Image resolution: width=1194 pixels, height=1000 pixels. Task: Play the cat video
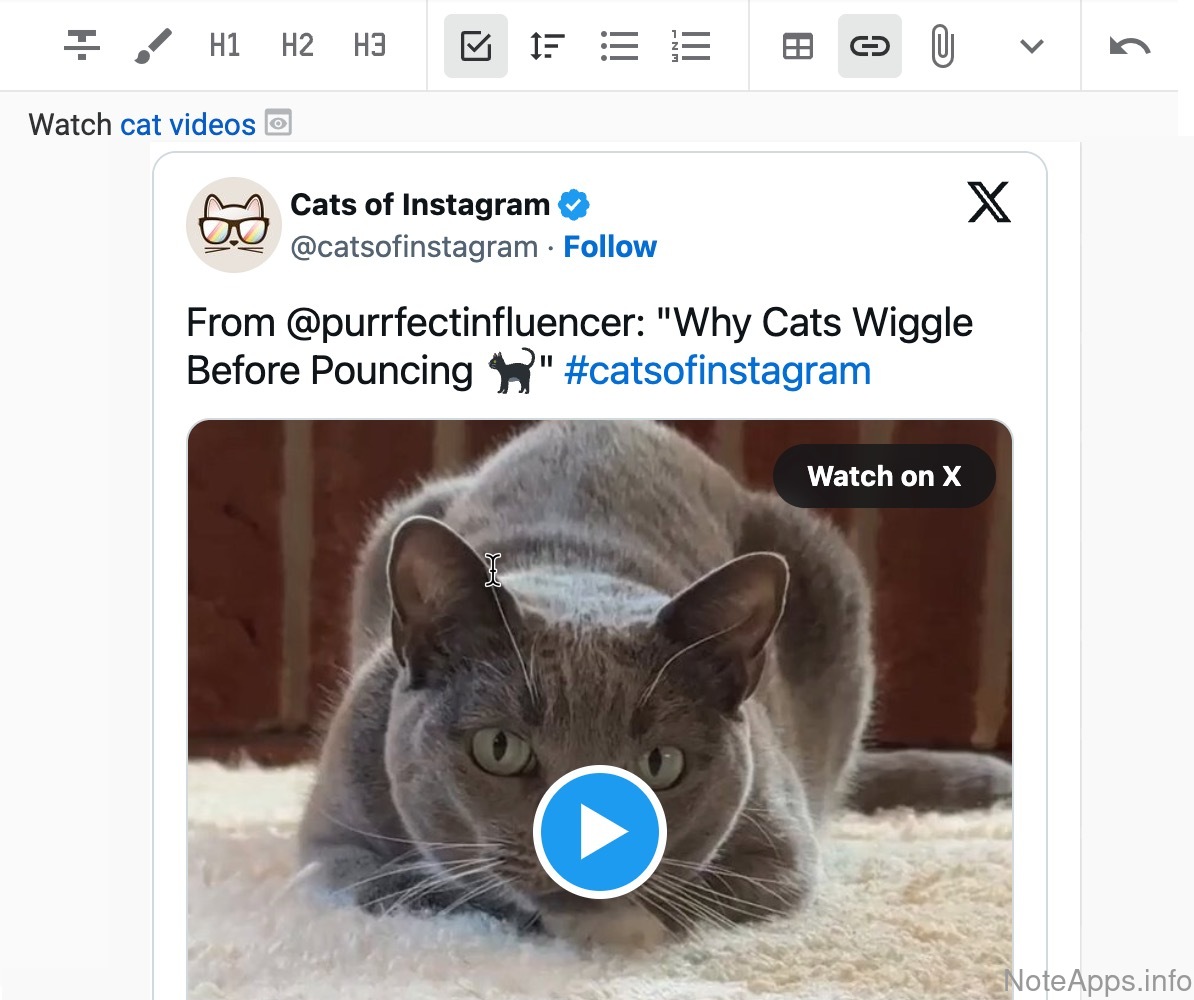click(599, 831)
